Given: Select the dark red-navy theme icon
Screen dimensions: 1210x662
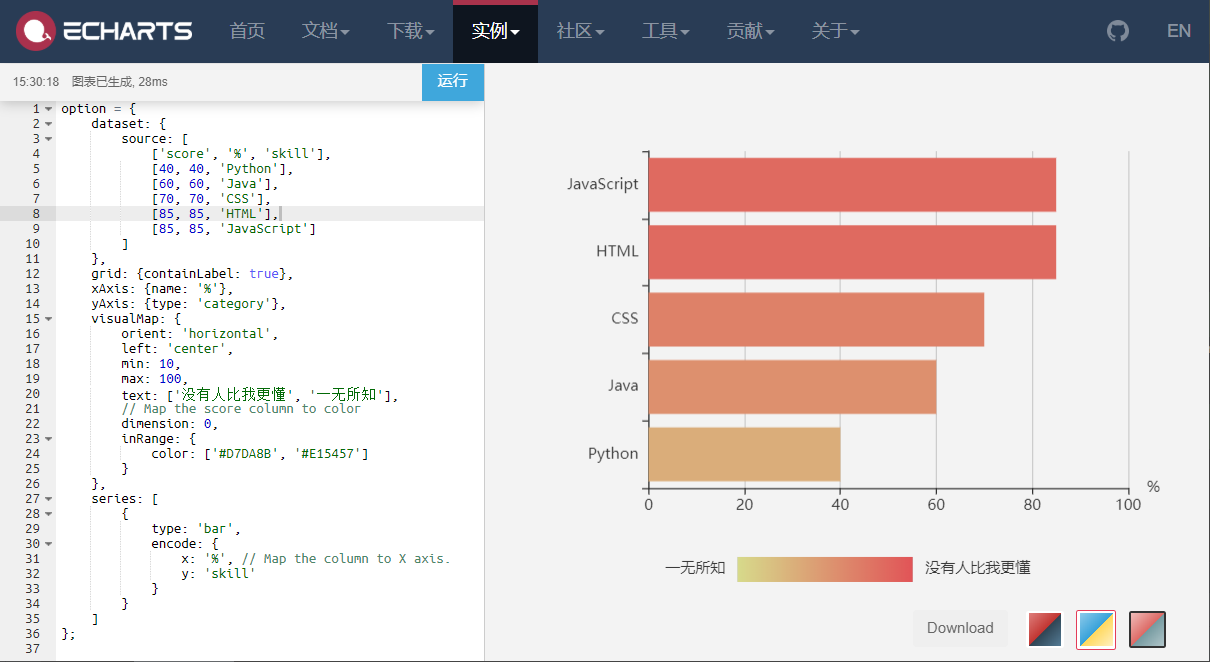Looking at the screenshot, I should click(x=1044, y=629).
